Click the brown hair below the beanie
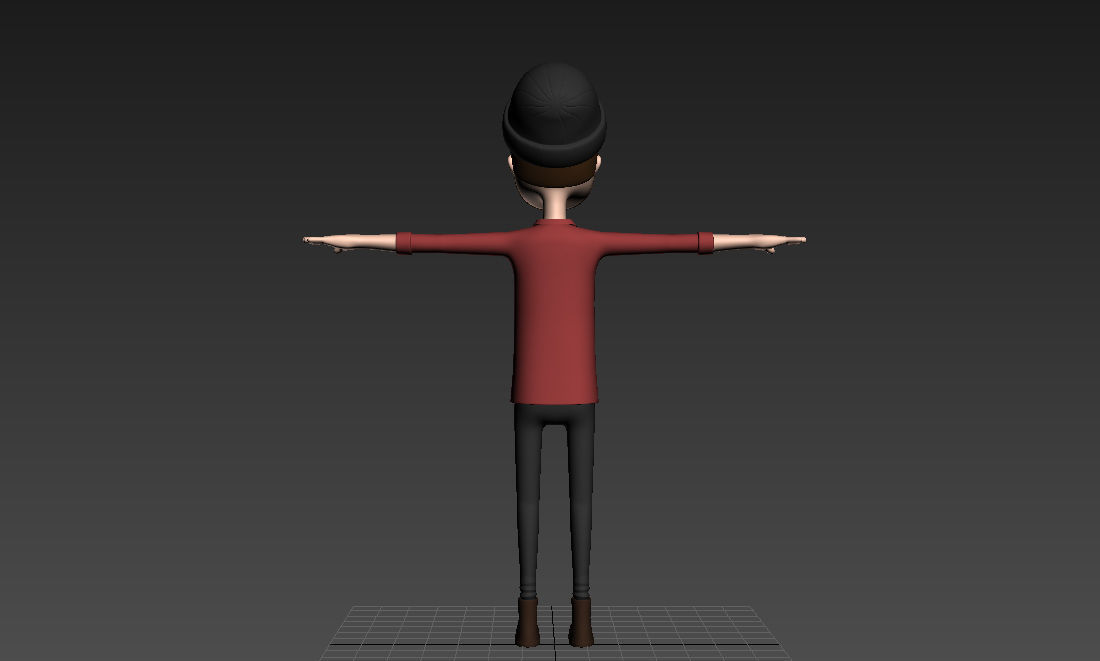Screen dimensions: 1100x661 554,173
